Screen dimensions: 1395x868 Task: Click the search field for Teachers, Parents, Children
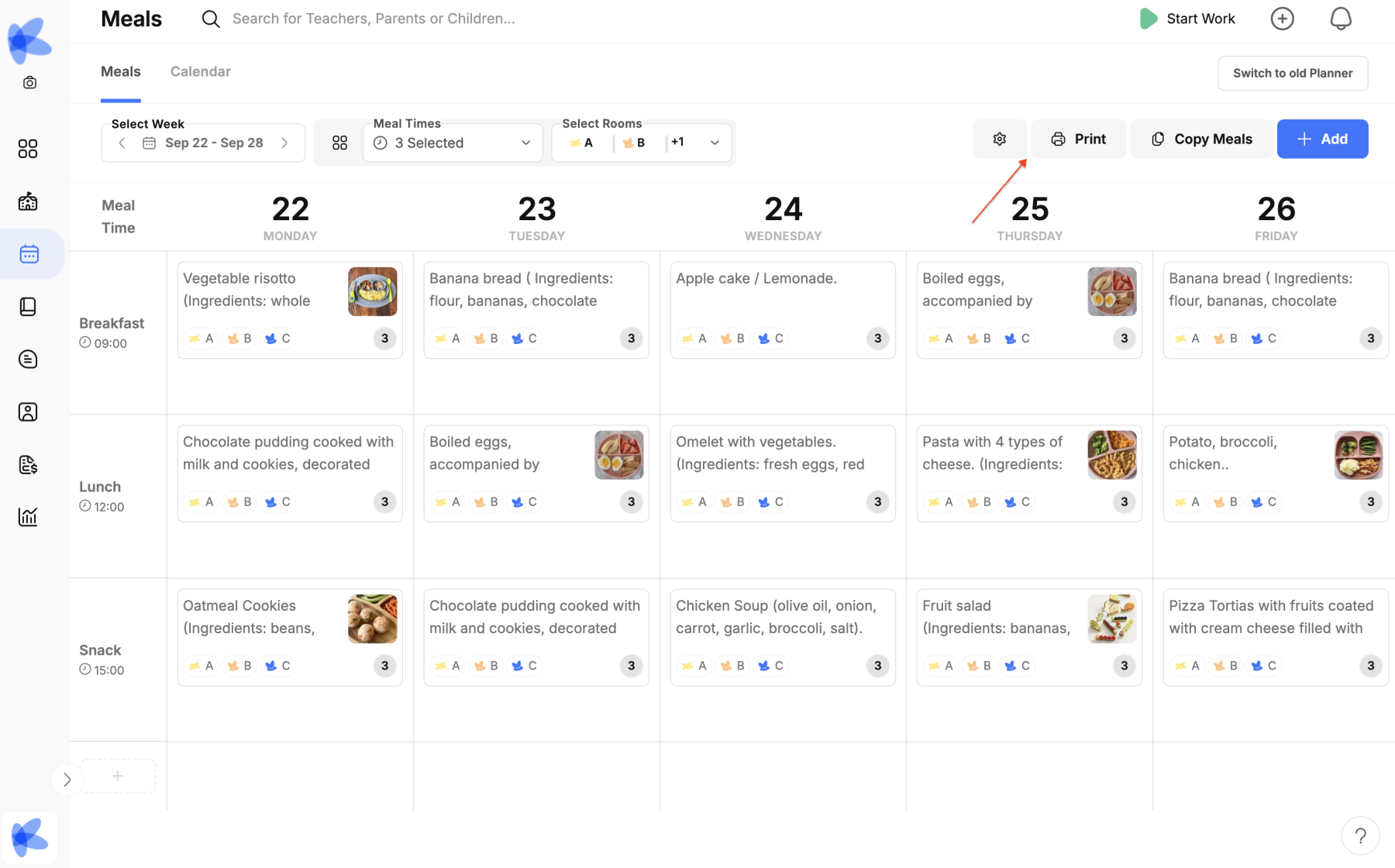[374, 19]
